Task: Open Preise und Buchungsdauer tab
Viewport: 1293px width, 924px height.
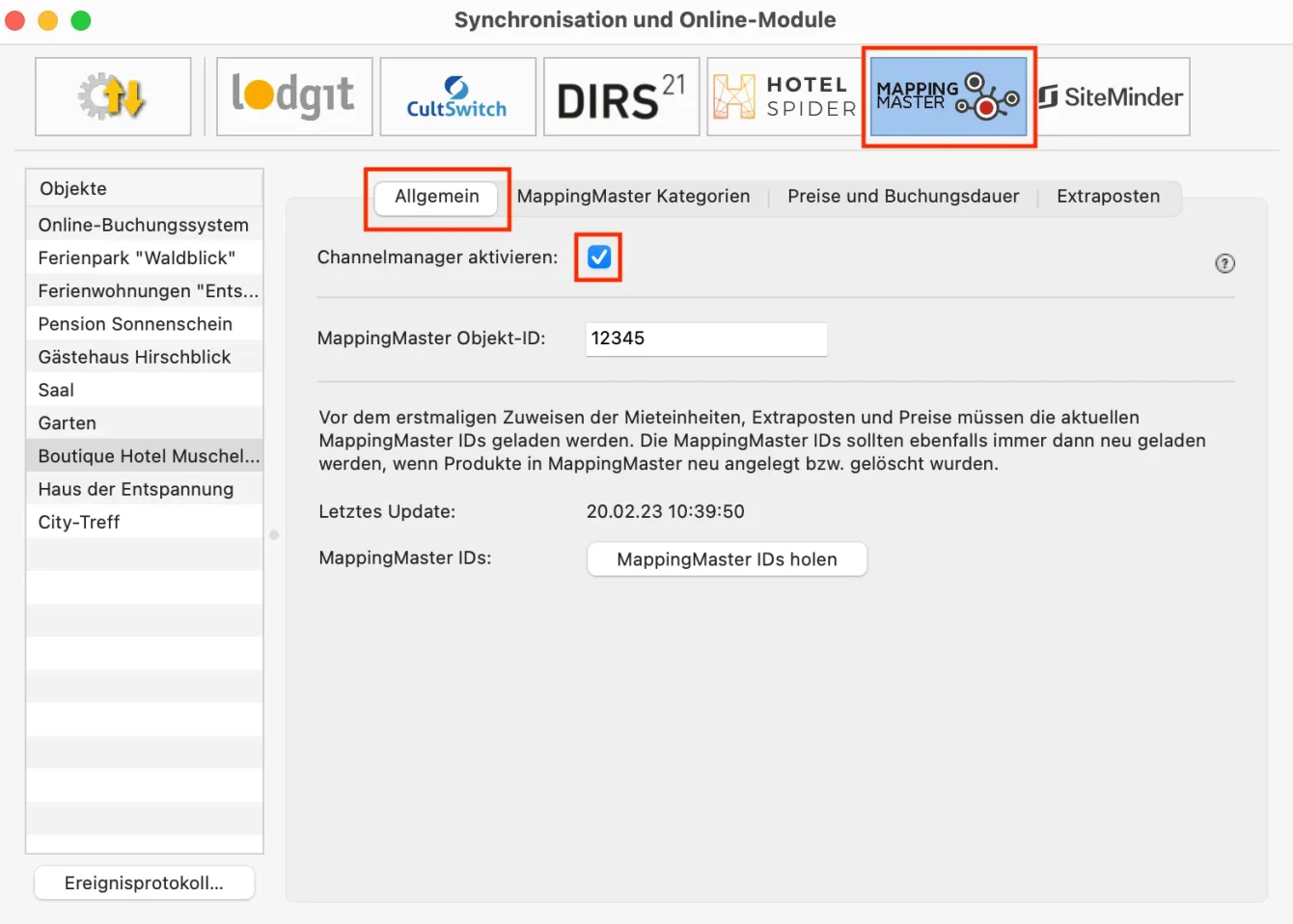Action: click(903, 197)
